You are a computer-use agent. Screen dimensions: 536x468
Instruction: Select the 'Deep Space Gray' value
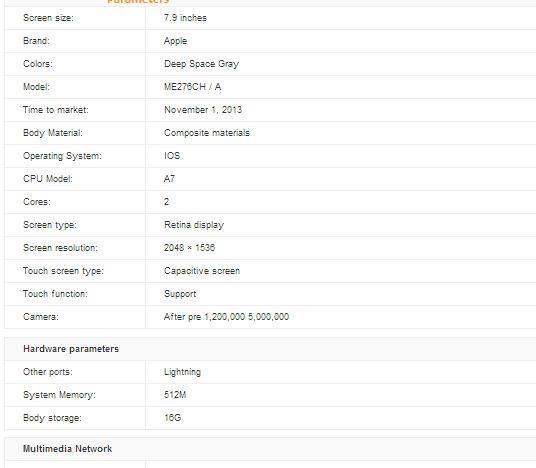click(x=201, y=64)
